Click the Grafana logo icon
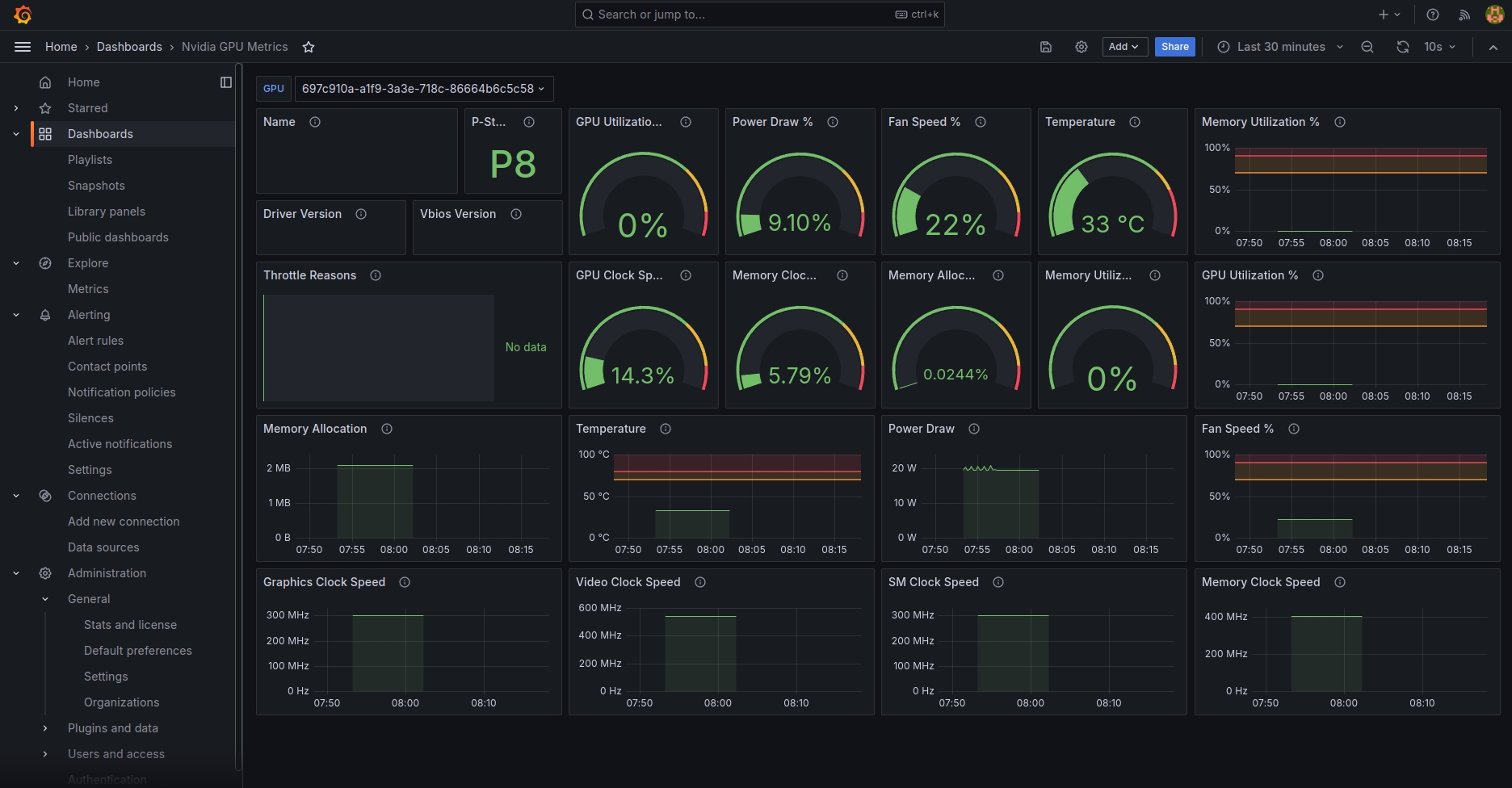Viewport: 1512px width, 788px height. click(x=23, y=15)
